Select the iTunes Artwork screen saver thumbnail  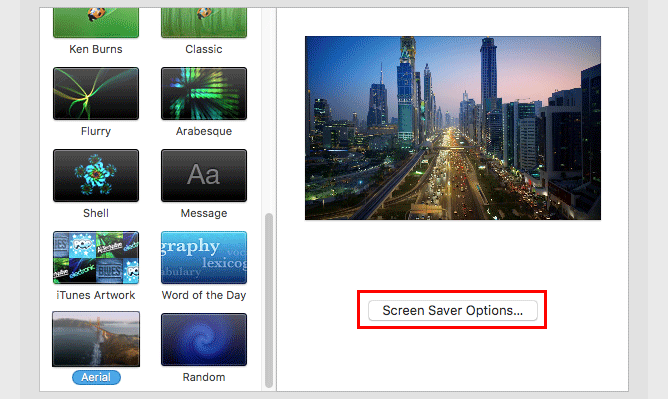[x=96, y=258]
